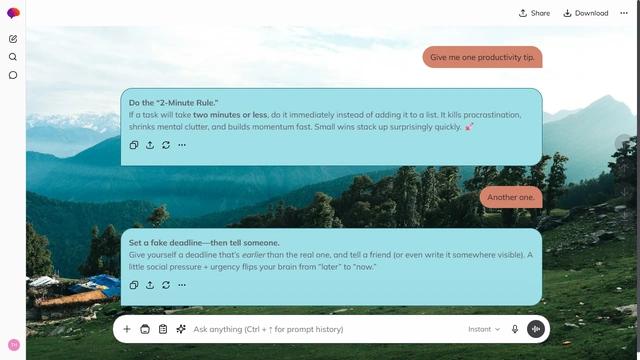Viewport: 640px width, 360px height.
Task: Copy the "2-Minute Rule" response
Action: tap(134, 145)
